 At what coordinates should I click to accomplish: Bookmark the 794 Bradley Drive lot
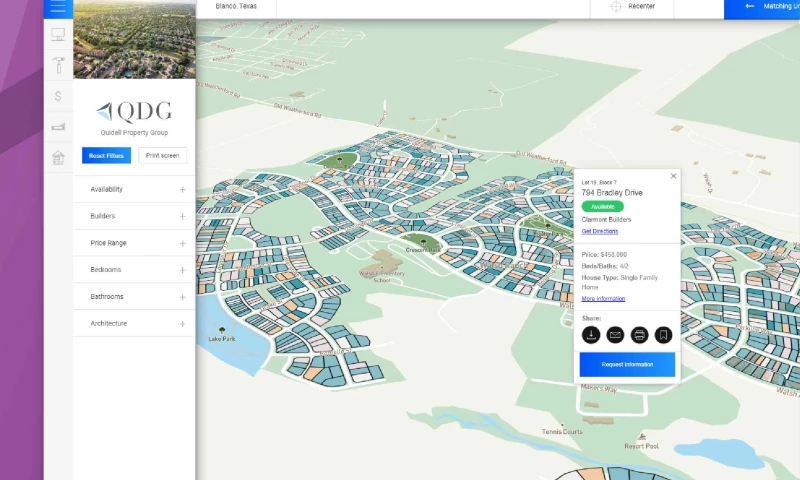[x=662, y=335]
